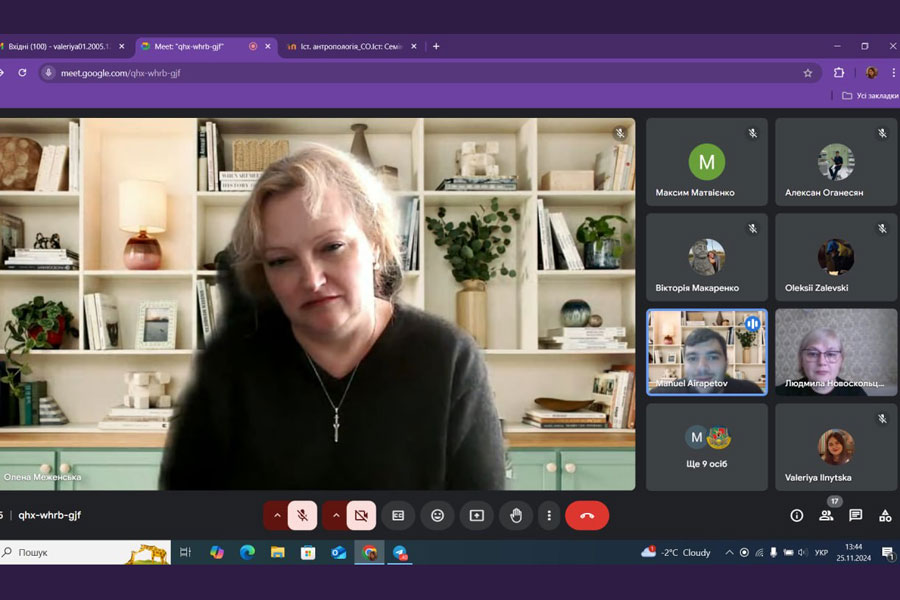Image resolution: width=900 pixels, height=600 pixels.
Task: Click meeting code qhx-whrb-gjf text
Action: [x=49, y=515]
